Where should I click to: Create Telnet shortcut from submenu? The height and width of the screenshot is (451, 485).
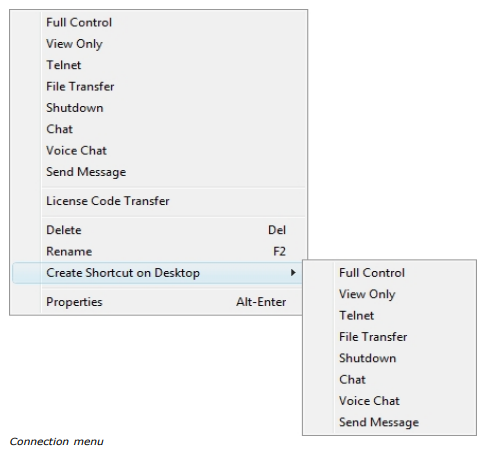389,316
